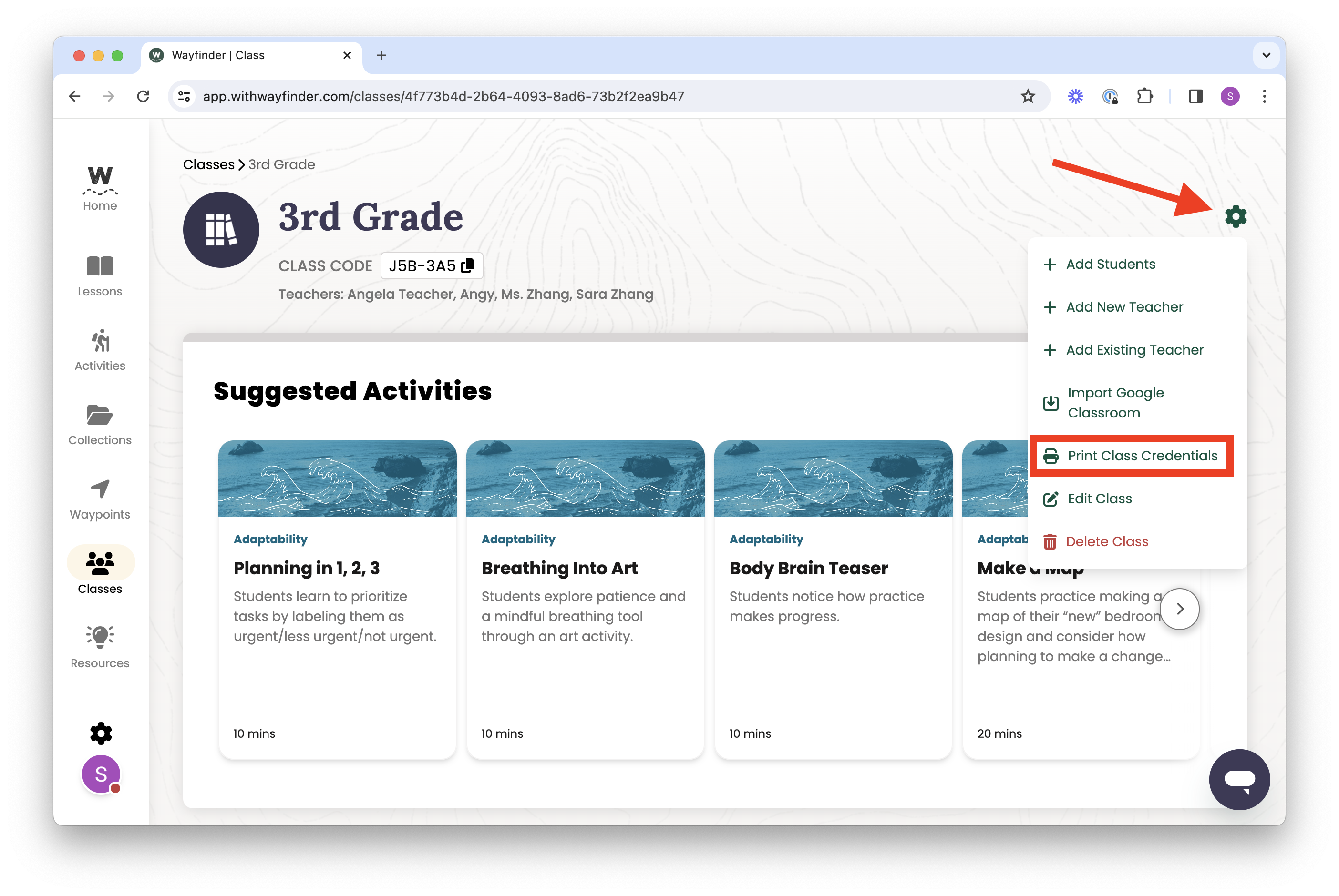Open a new browser tab

381,55
